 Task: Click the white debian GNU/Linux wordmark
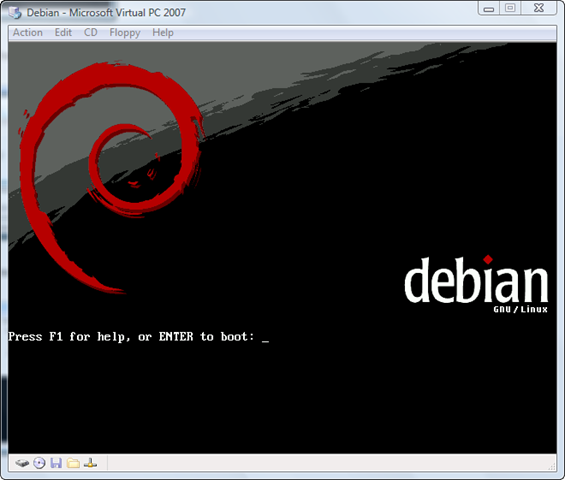click(x=476, y=284)
